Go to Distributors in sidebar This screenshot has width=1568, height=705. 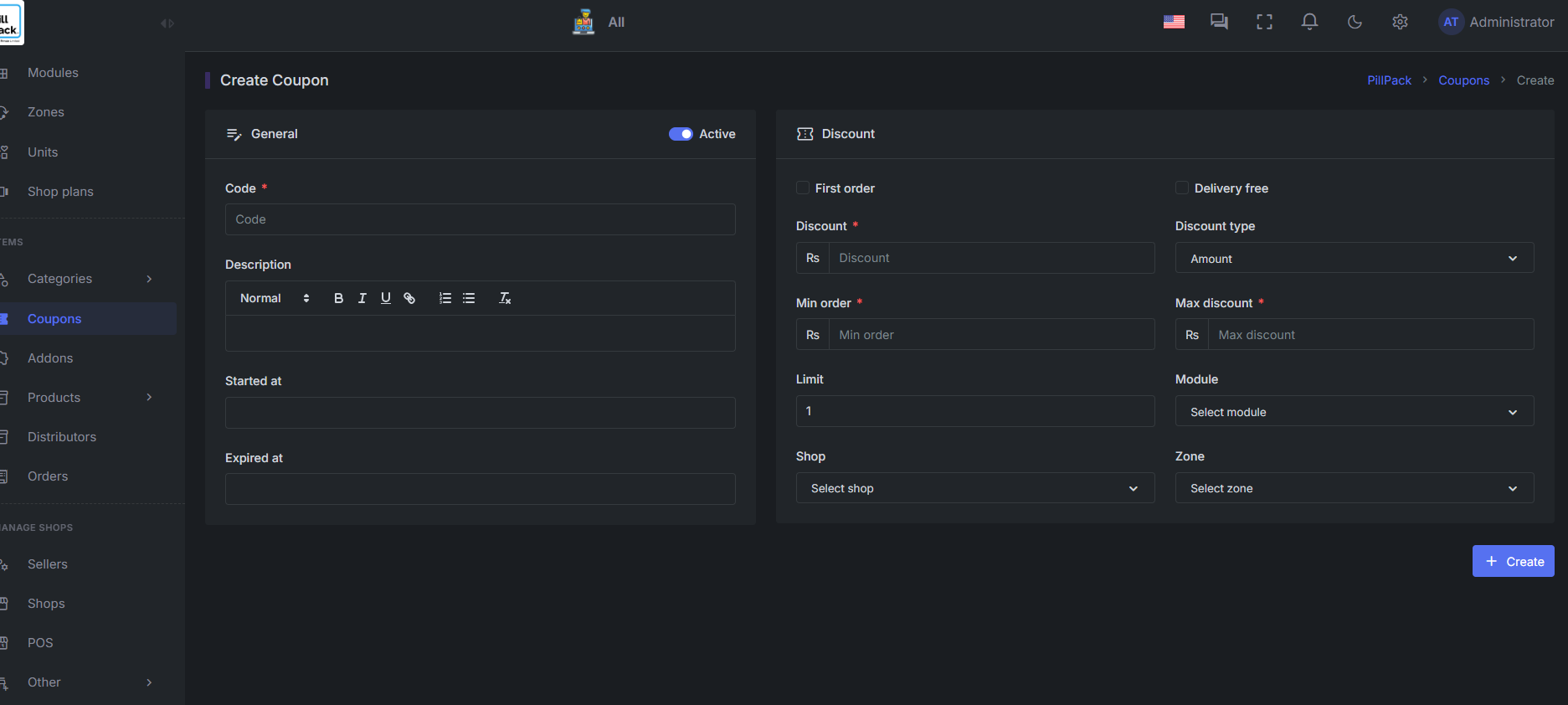62,437
